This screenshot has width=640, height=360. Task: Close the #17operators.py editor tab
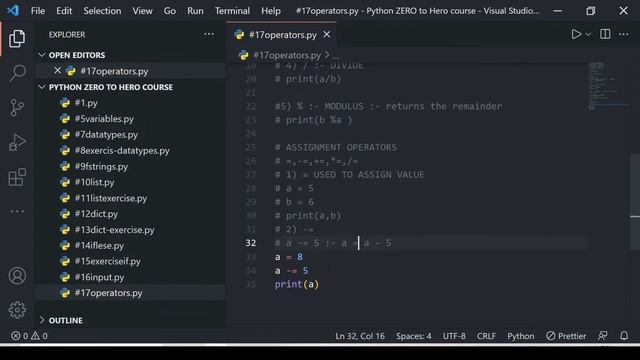[327, 35]
